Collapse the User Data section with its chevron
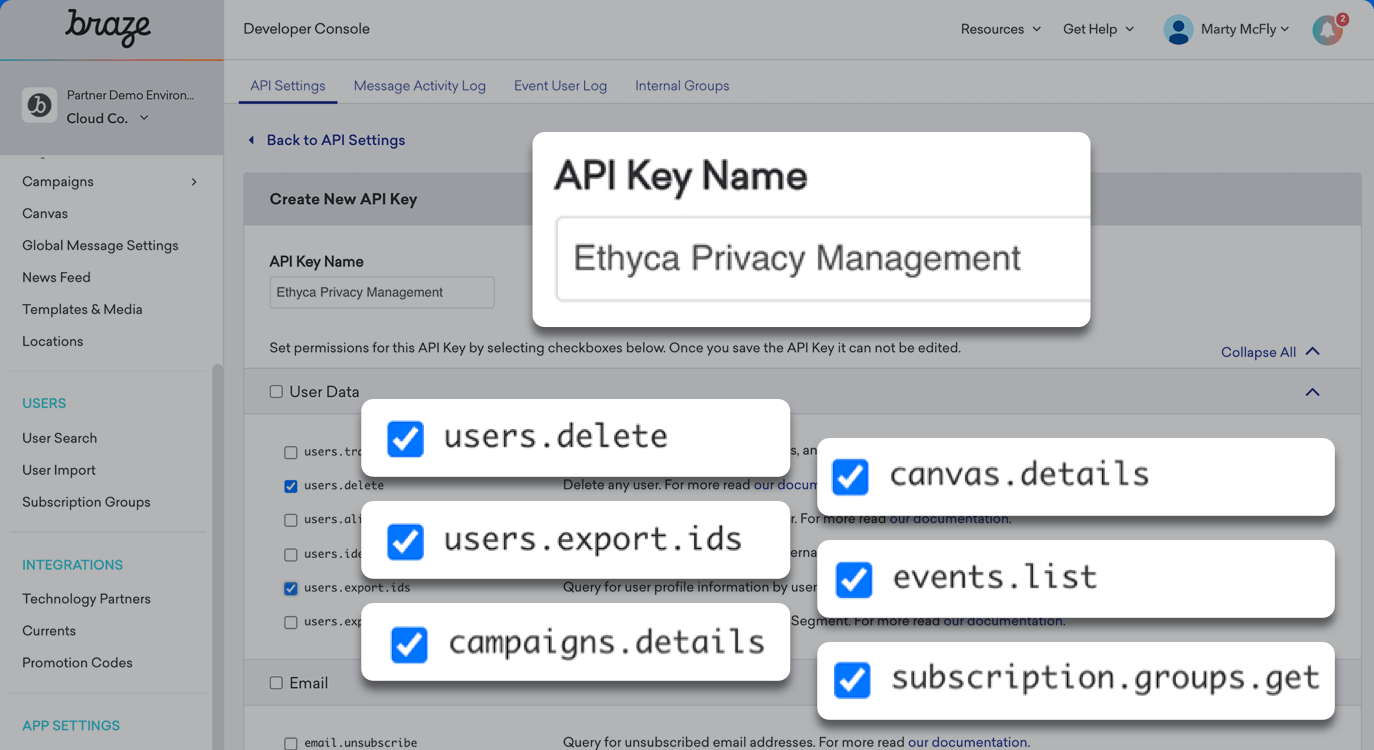The height and width of the screenshot is (750, 1374). click(1312, 392)
